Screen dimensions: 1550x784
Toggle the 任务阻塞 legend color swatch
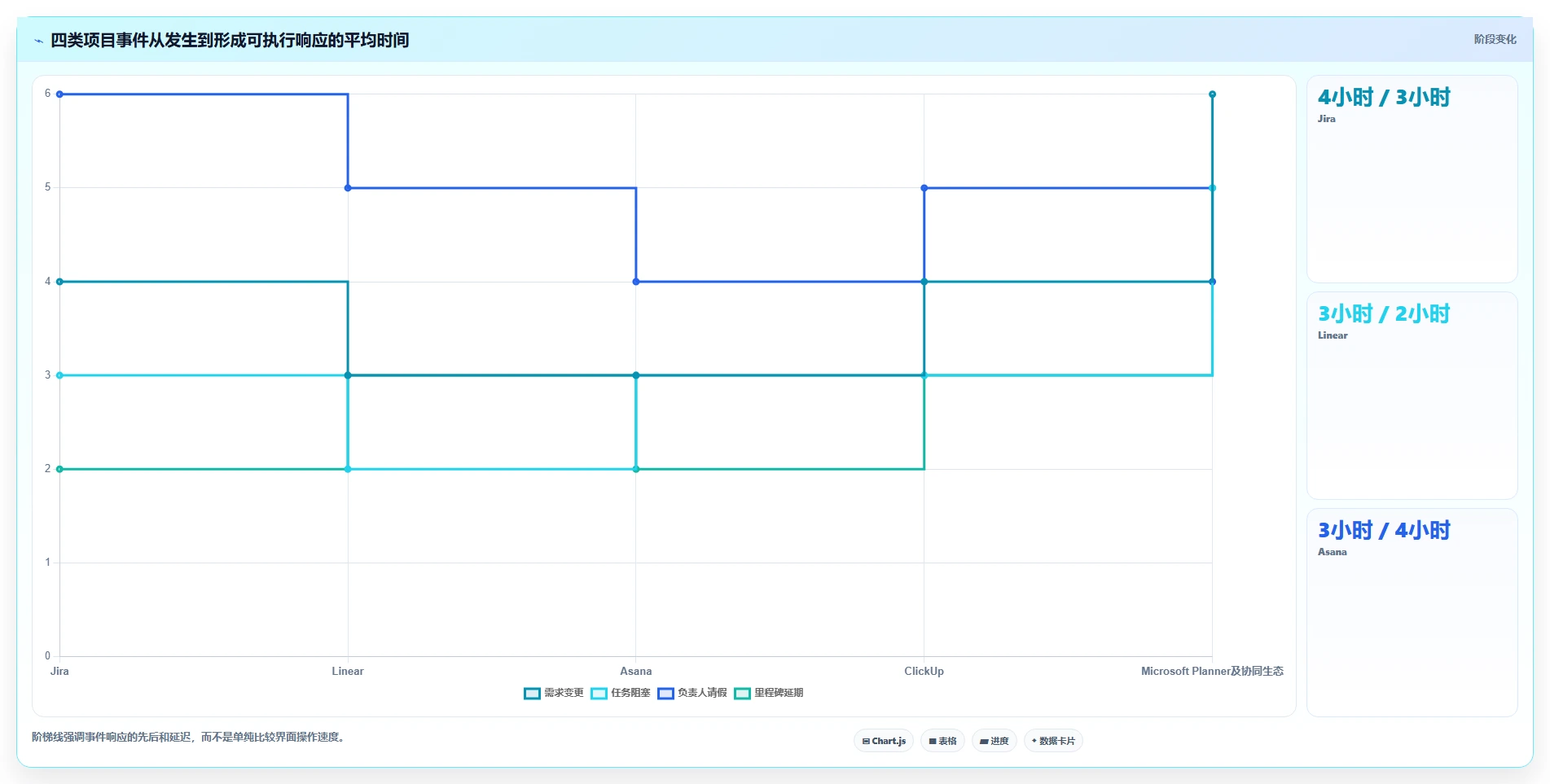599,694
